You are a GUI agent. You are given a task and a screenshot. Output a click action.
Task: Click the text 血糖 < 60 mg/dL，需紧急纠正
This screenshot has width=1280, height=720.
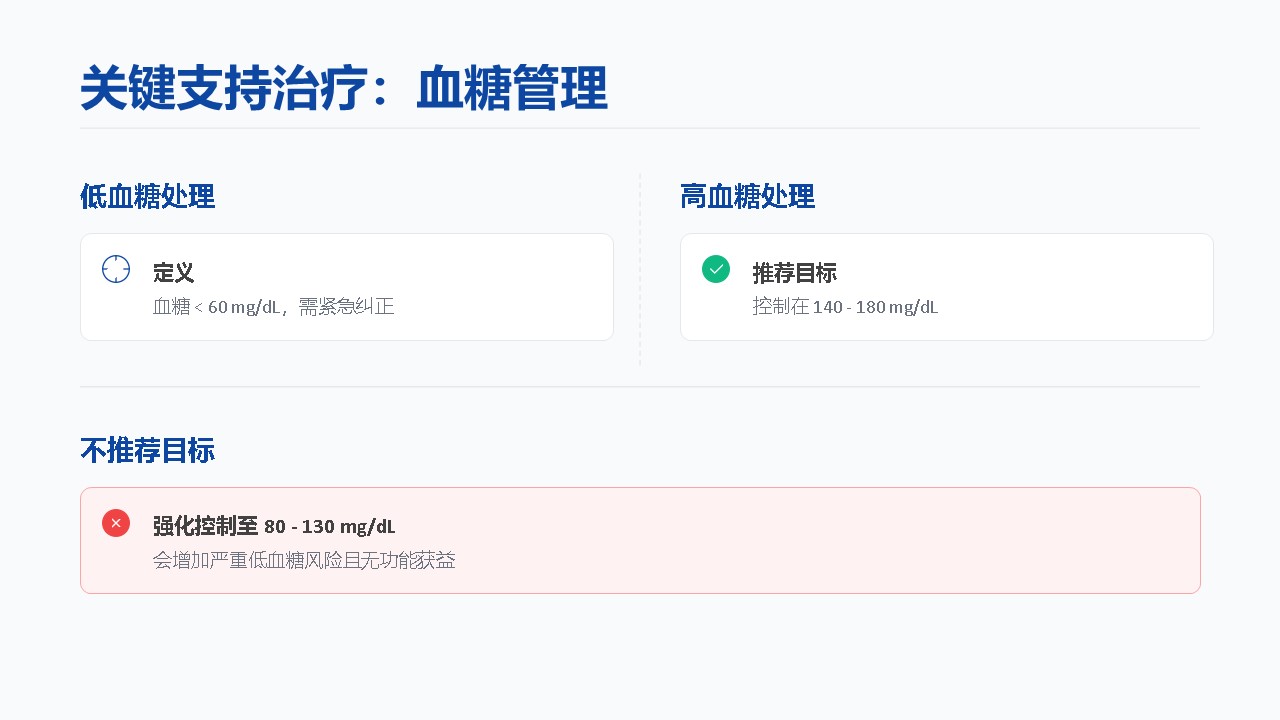tap(273, 307)
